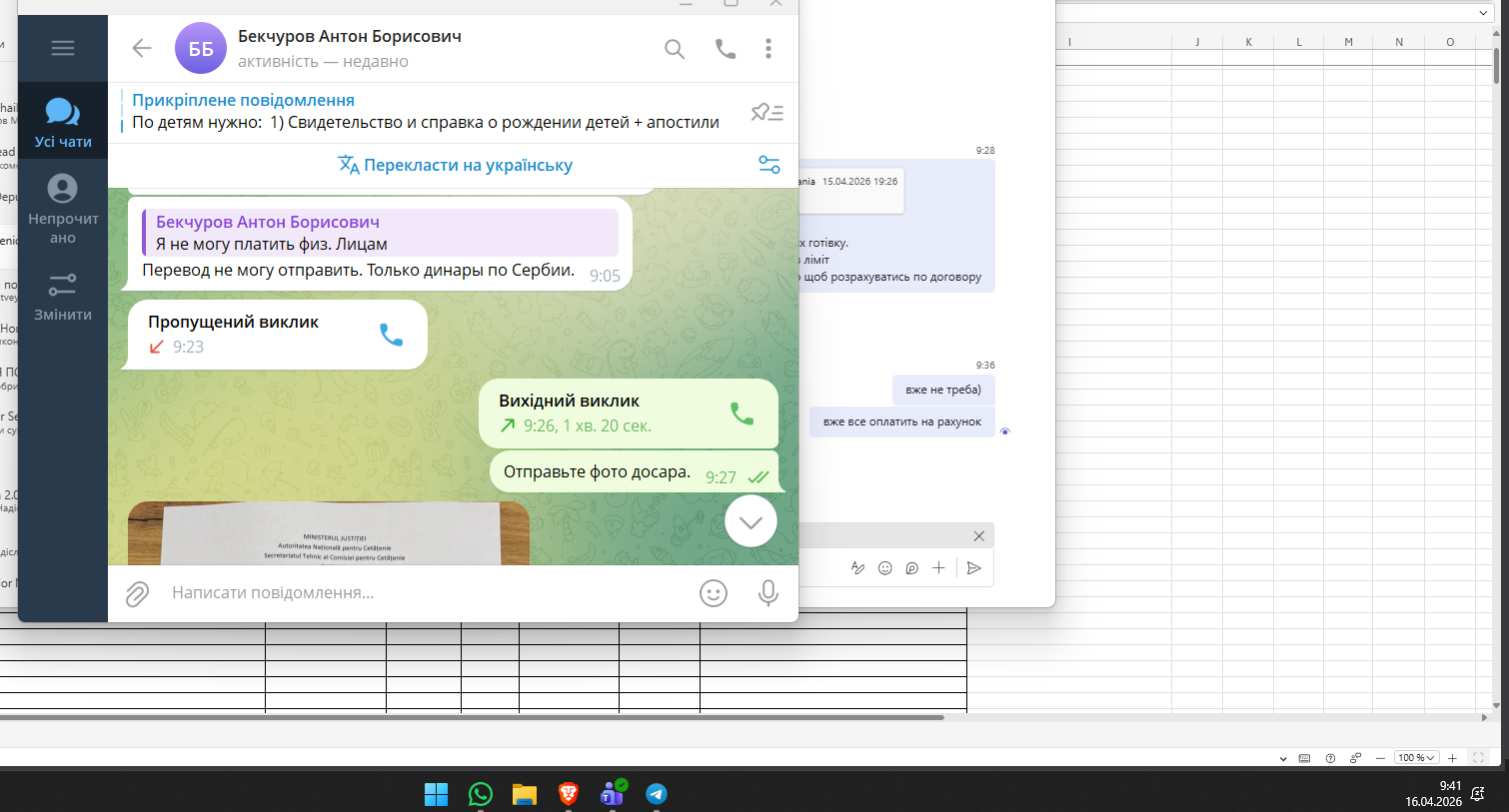
Task: Show the pinned messages list
Action: [767, 112]
